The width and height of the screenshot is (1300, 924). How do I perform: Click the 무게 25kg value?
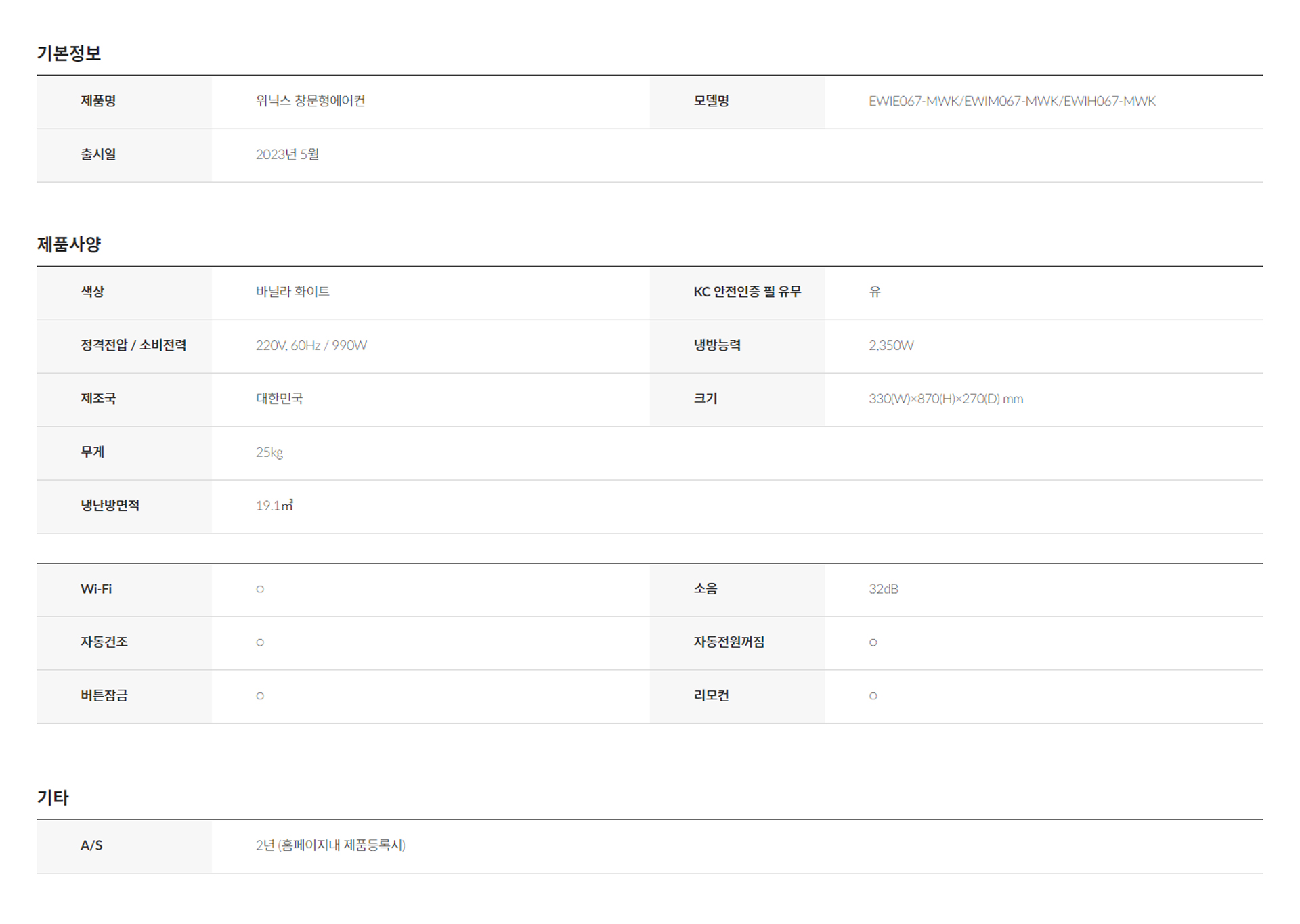click(269, 453)
